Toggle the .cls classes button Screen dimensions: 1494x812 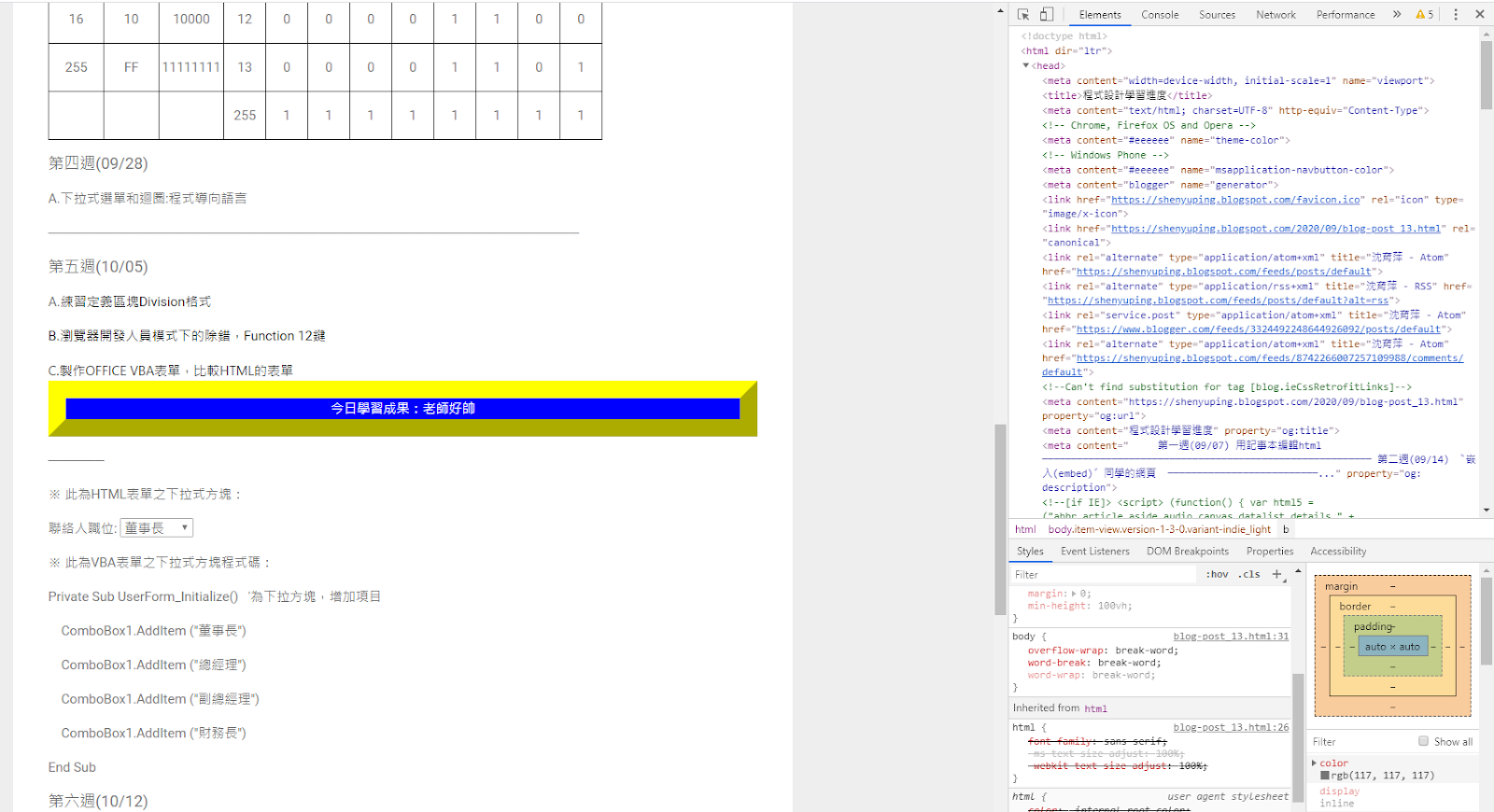tap(1249, 575)
